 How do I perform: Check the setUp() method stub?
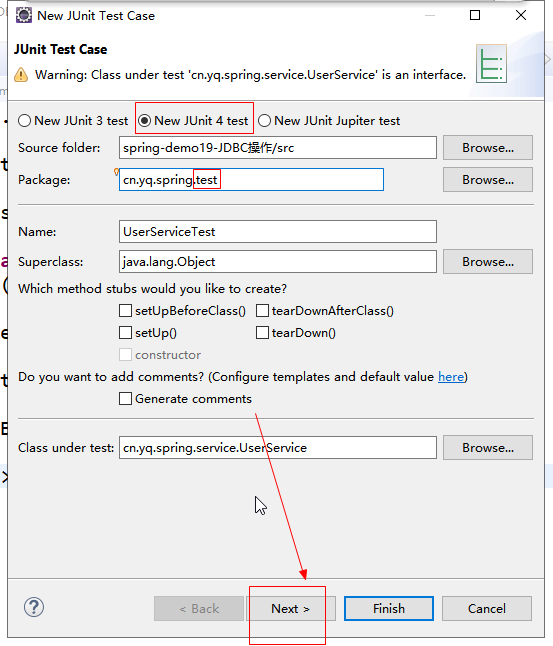(125, 332)
